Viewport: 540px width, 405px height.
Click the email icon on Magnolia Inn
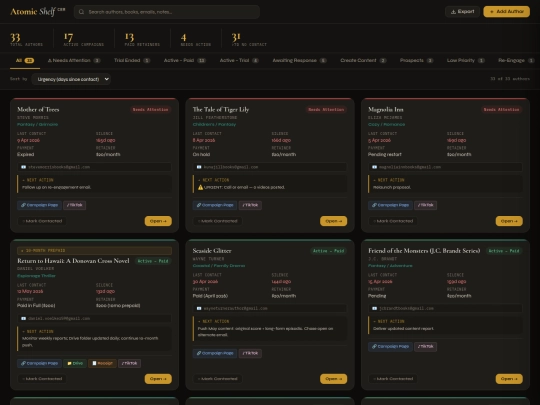[x=374, y=167]
